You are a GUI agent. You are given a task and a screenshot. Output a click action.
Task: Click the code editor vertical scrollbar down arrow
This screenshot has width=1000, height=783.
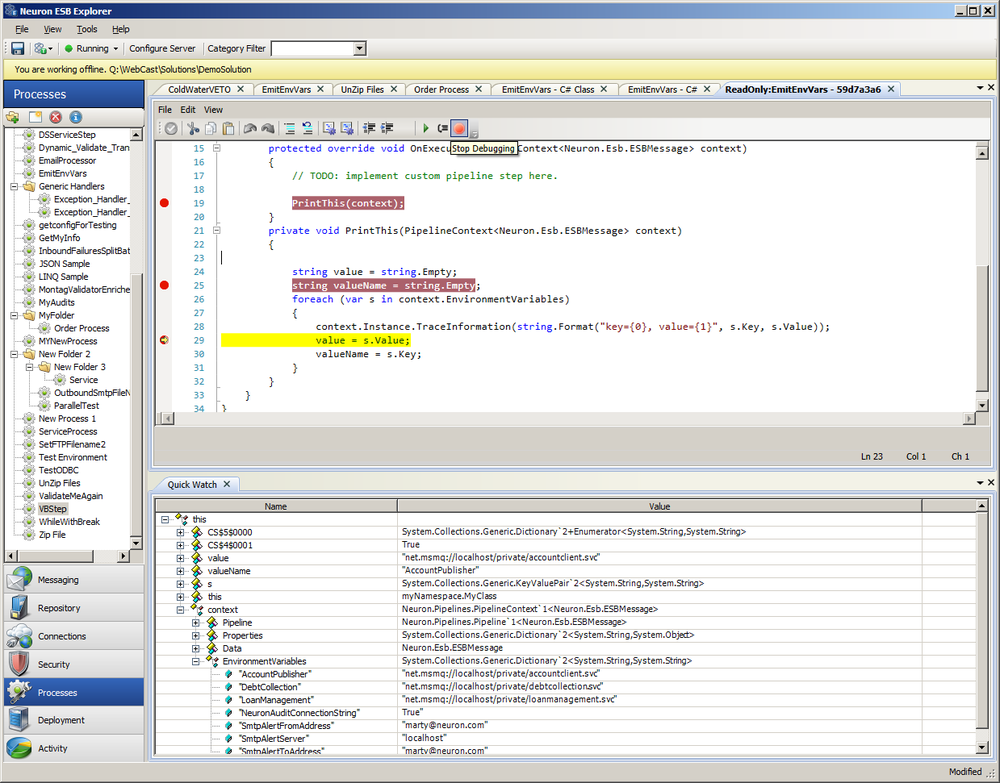[x=982, y=405]
